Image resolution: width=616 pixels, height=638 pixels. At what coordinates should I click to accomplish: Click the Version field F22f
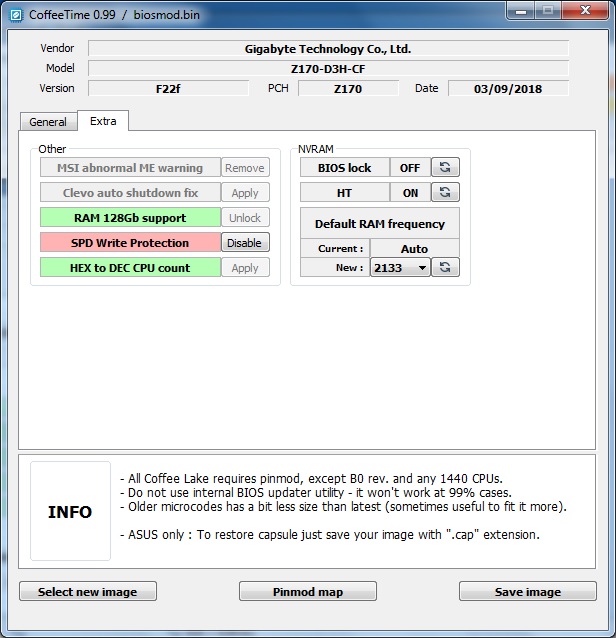pyautogui.click(x=168, y=88)
